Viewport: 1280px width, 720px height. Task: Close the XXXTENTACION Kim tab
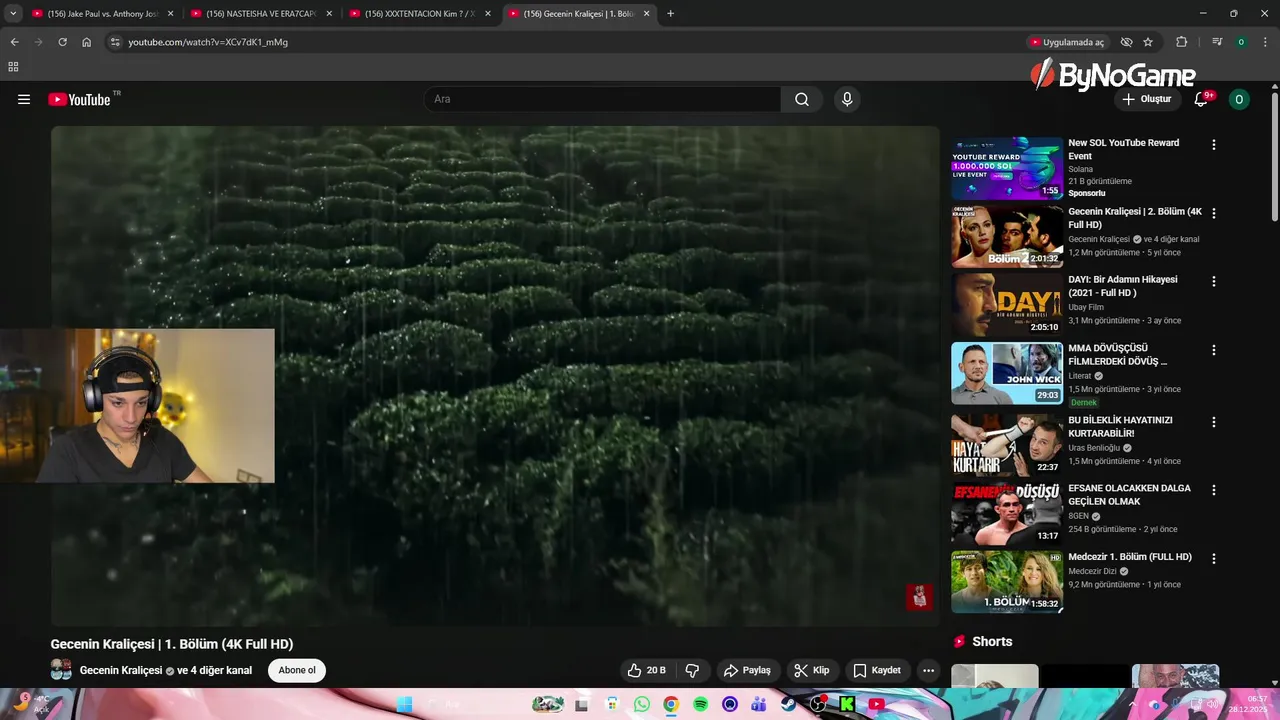coord(488,14)
